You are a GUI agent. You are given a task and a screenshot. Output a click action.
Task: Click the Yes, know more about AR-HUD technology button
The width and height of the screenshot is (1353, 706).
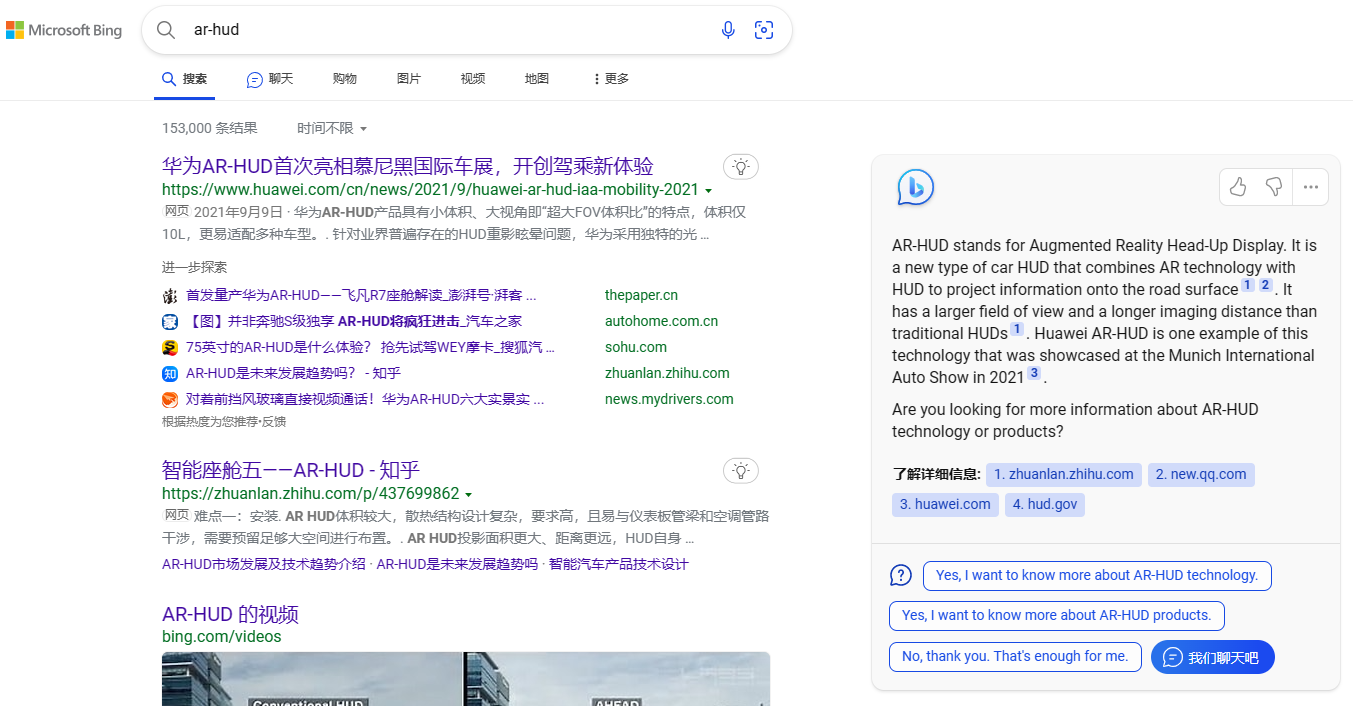tap(1096, 576)
